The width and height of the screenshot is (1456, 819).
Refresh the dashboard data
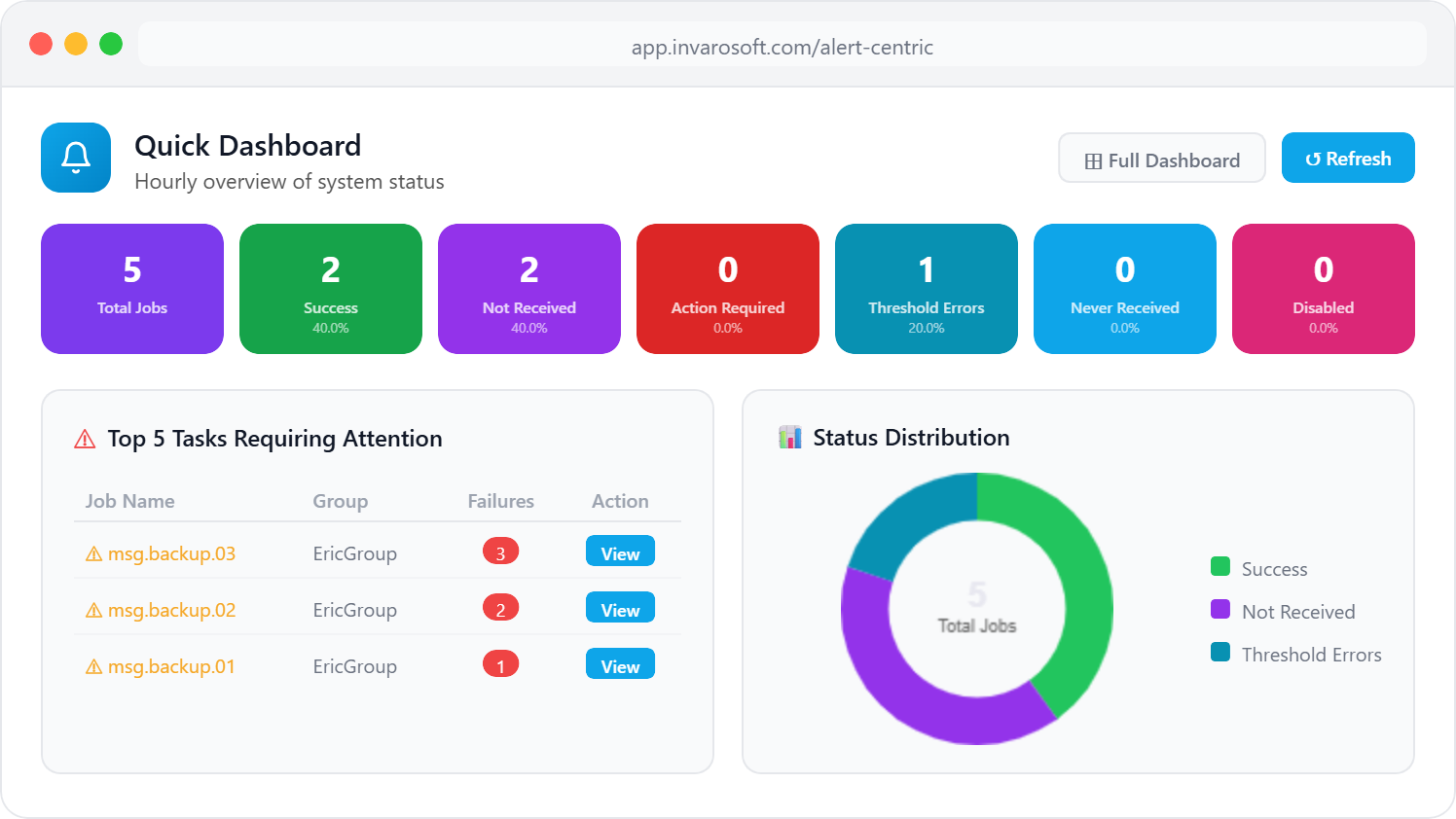tap(1348, 158)
